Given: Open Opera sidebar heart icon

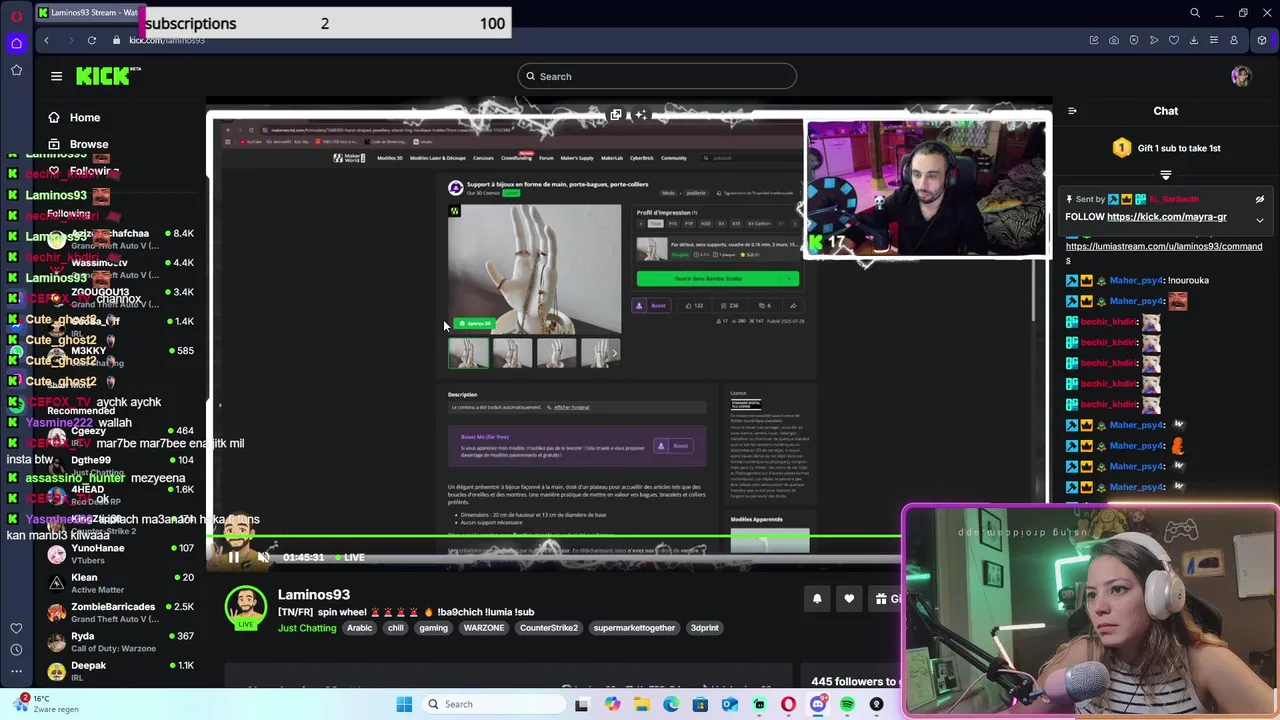Looking at the screenshot, I should click(16, 628).
